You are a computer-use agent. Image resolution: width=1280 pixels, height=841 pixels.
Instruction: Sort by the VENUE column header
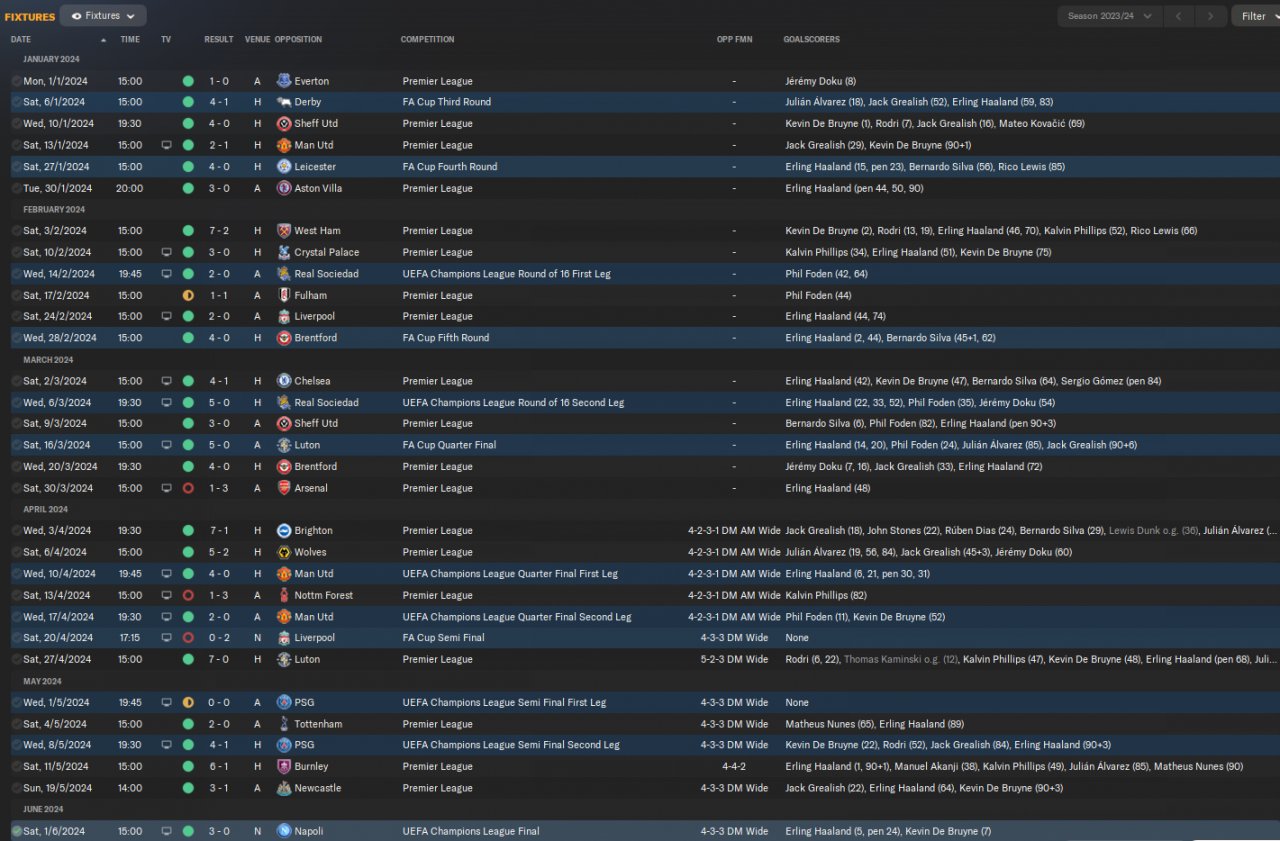(258, 40)
